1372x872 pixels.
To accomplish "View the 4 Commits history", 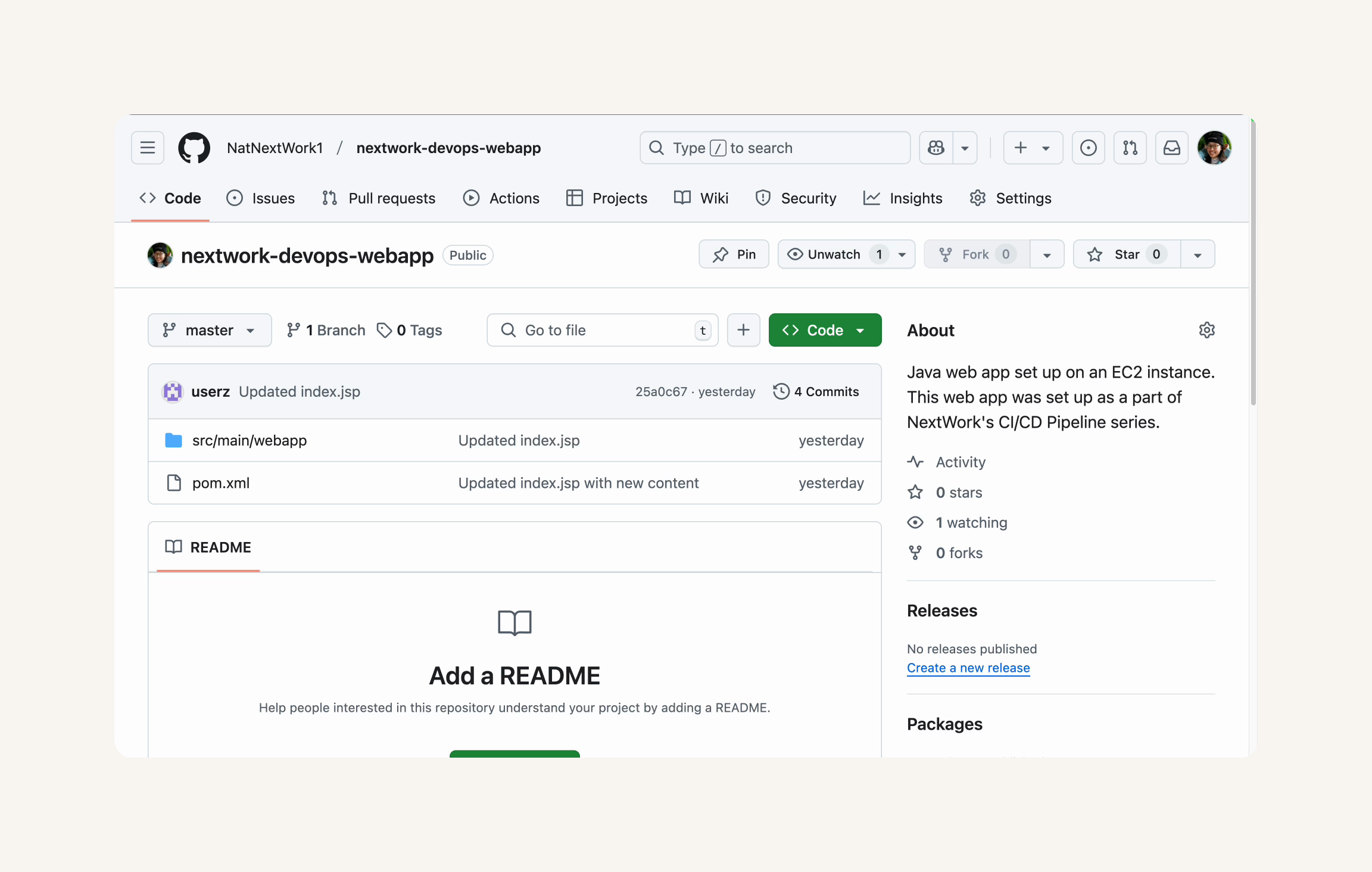I will (816, 391).
